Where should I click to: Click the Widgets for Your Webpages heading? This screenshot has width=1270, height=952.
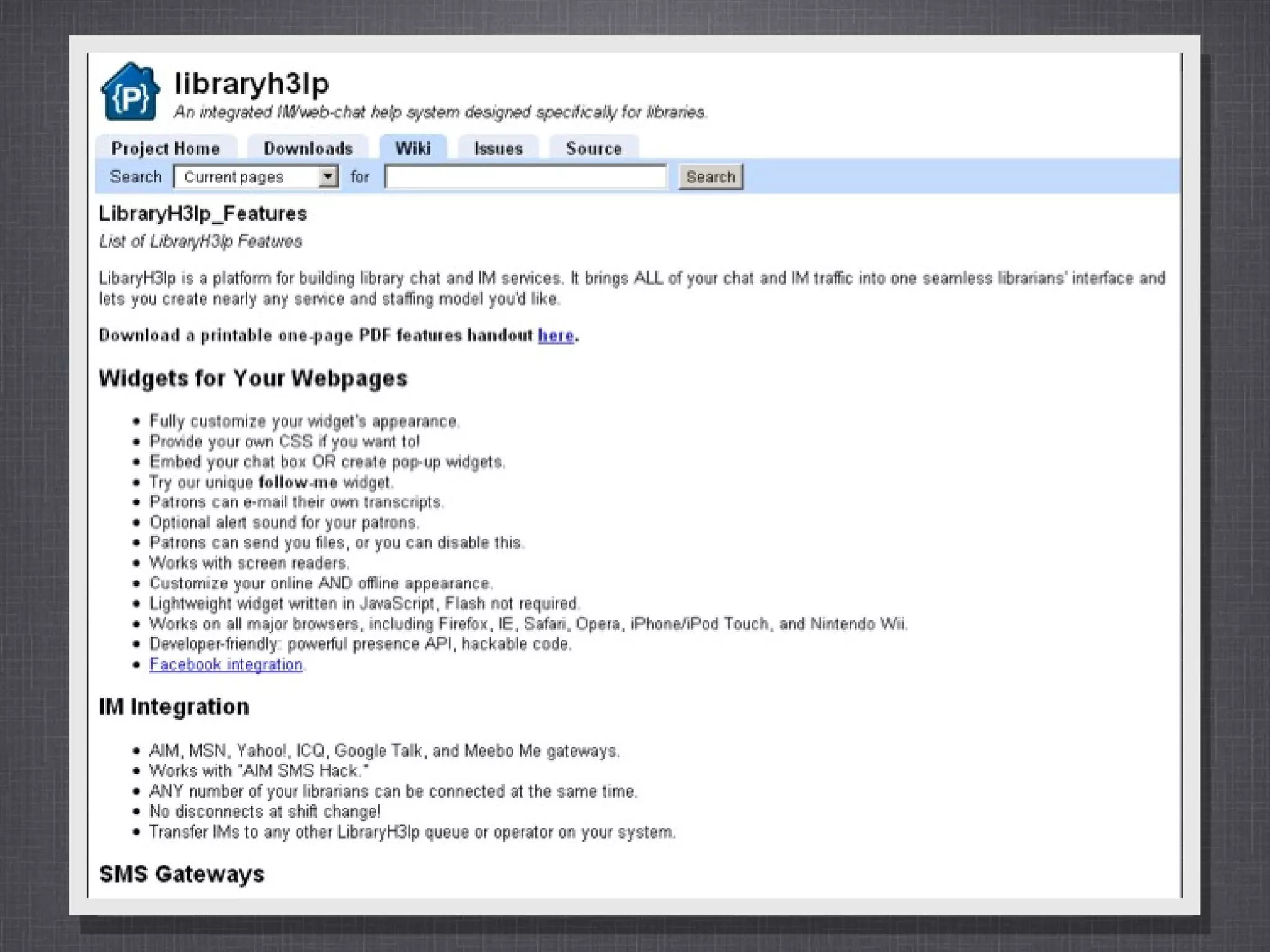[x=253, y=378]
